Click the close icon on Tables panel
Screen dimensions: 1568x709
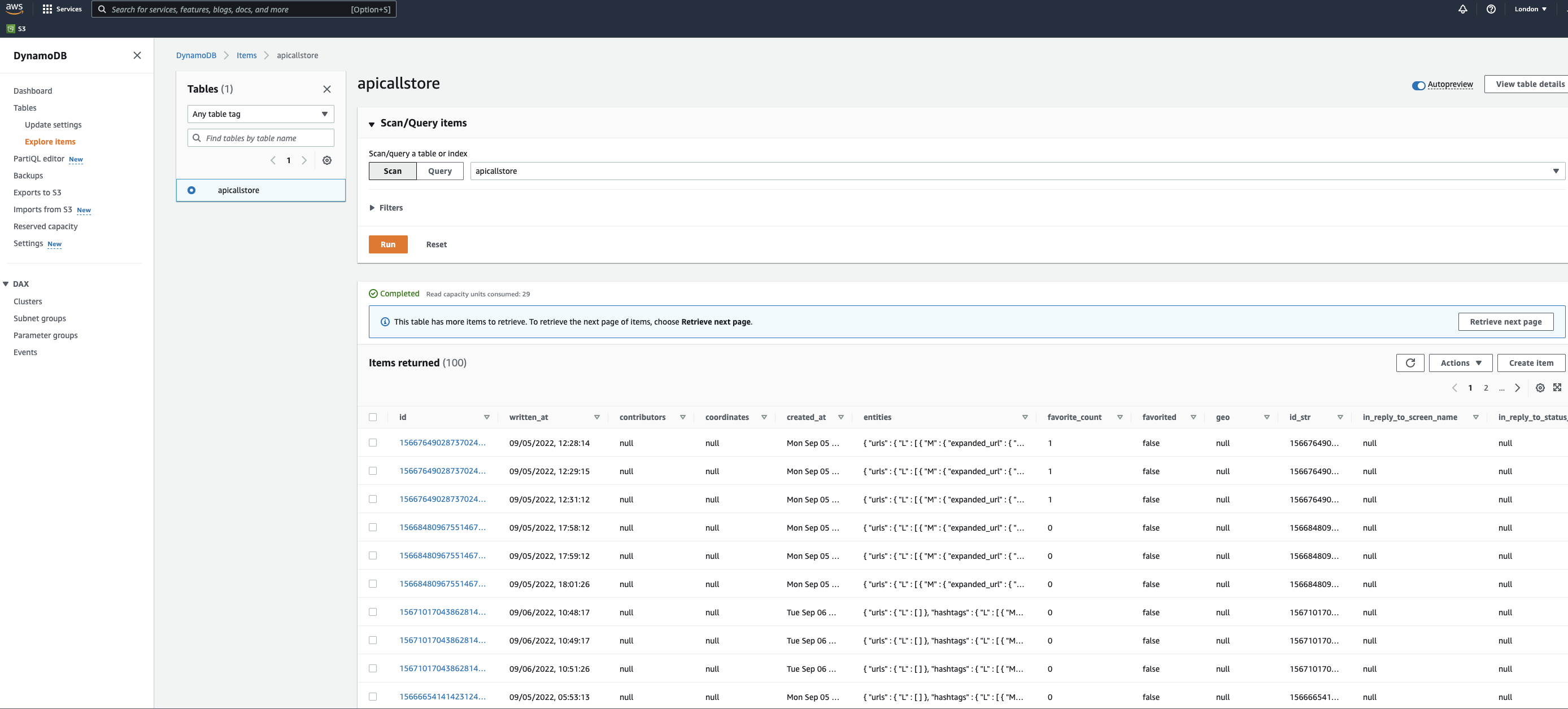coord(328,89)
